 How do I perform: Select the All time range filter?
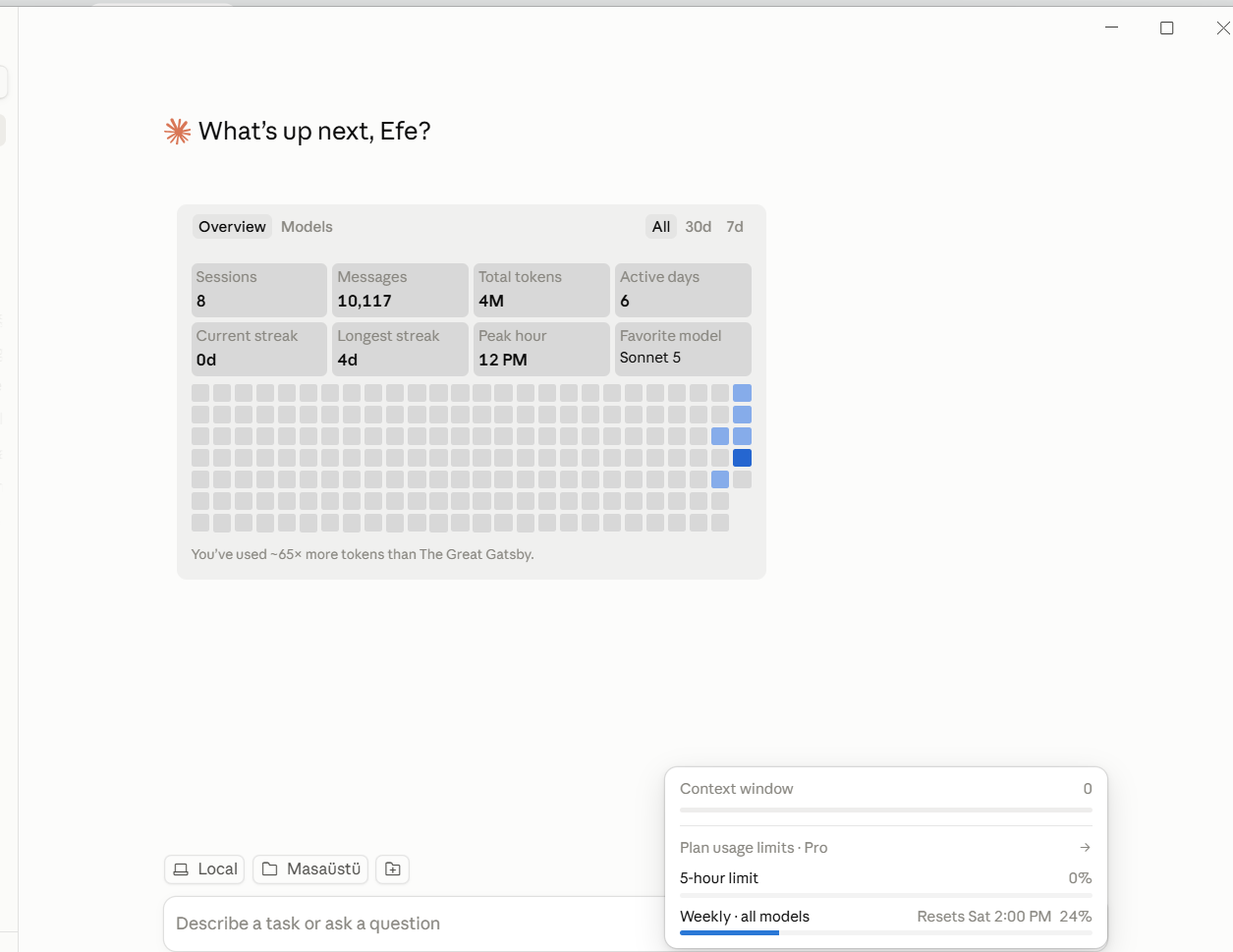(661, 227)
